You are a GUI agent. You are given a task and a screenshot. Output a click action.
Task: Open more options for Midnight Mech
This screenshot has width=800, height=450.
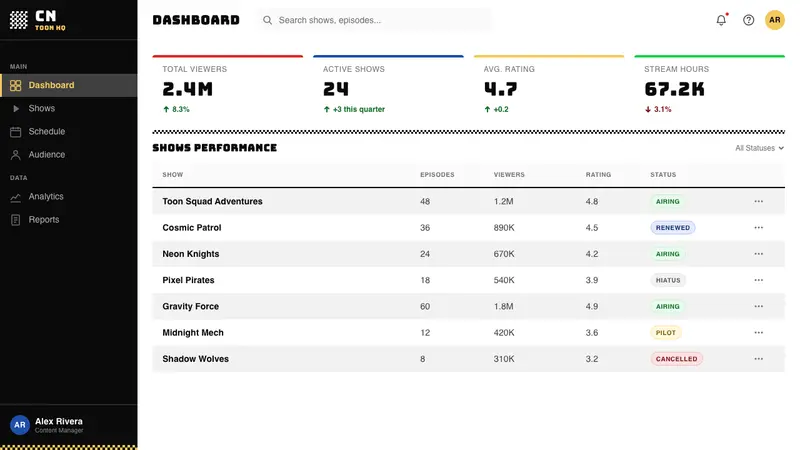tap(759, 333)
